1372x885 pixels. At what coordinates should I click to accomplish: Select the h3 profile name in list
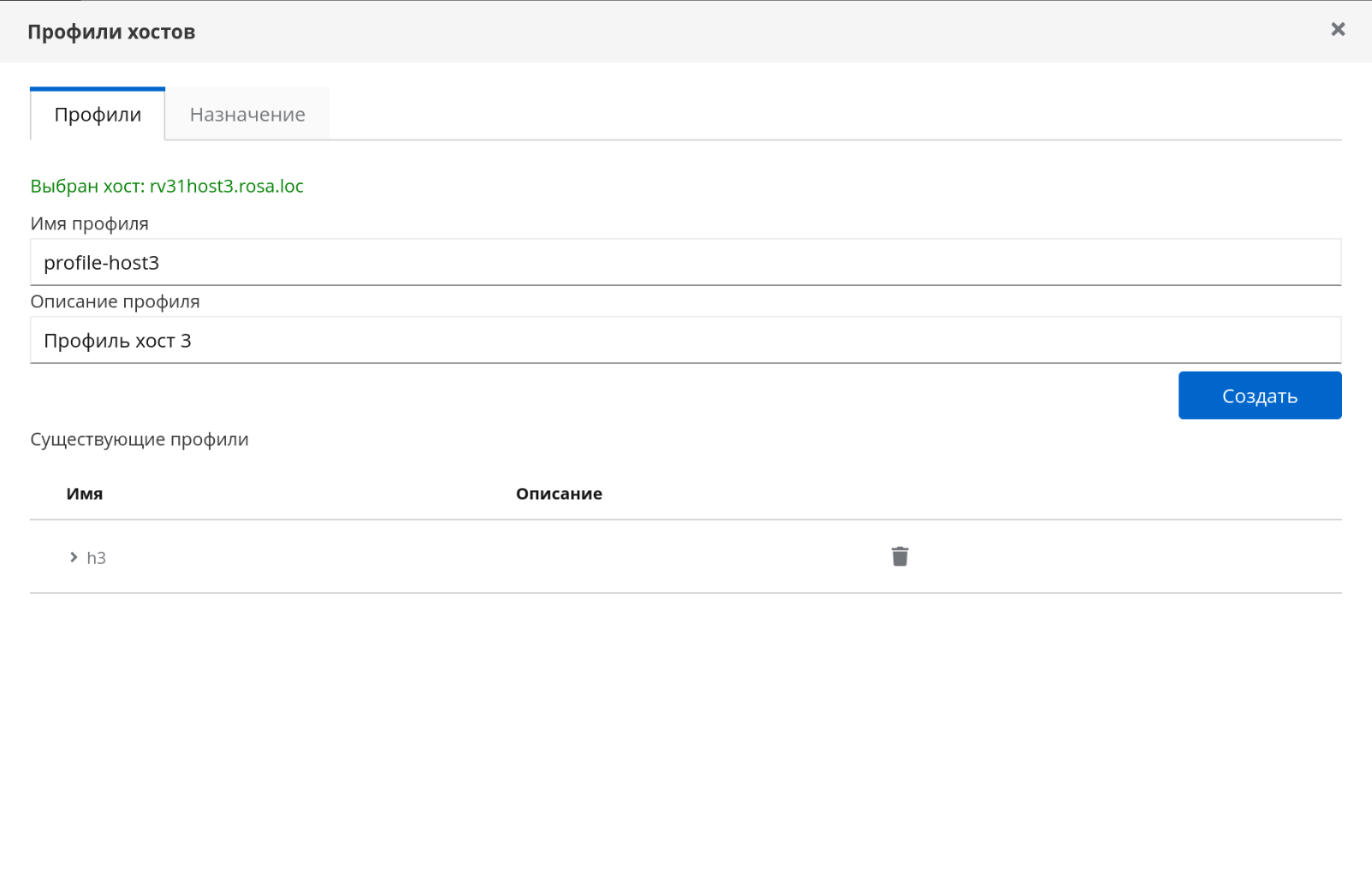pos(97,558)
